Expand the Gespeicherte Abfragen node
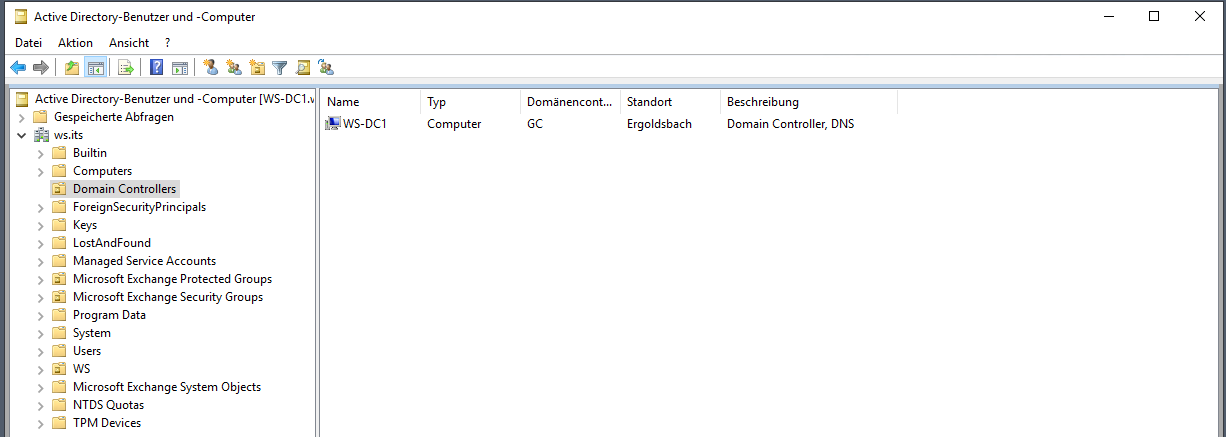 point(21,117)
